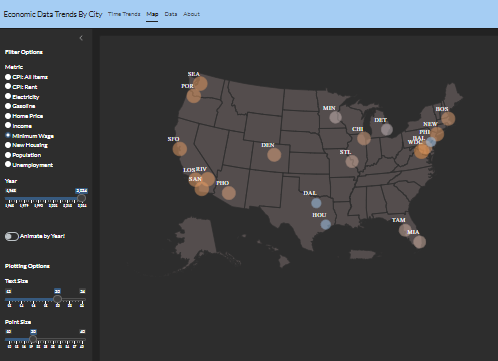Click the Economic Data Trends By City title
This screenshot has height=361, width=498.
point(53,14)
